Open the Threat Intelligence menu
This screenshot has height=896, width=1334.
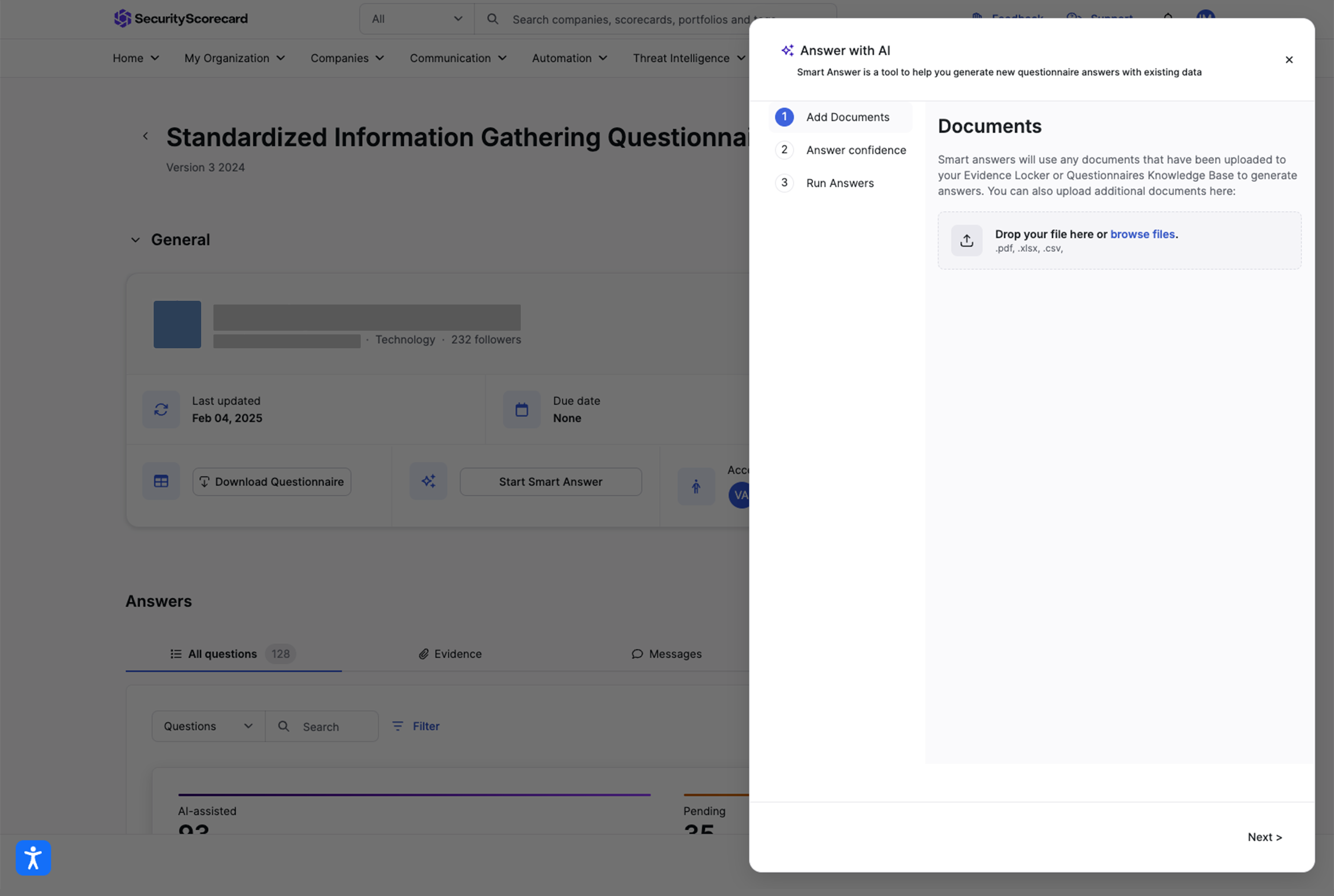(689, 58)
